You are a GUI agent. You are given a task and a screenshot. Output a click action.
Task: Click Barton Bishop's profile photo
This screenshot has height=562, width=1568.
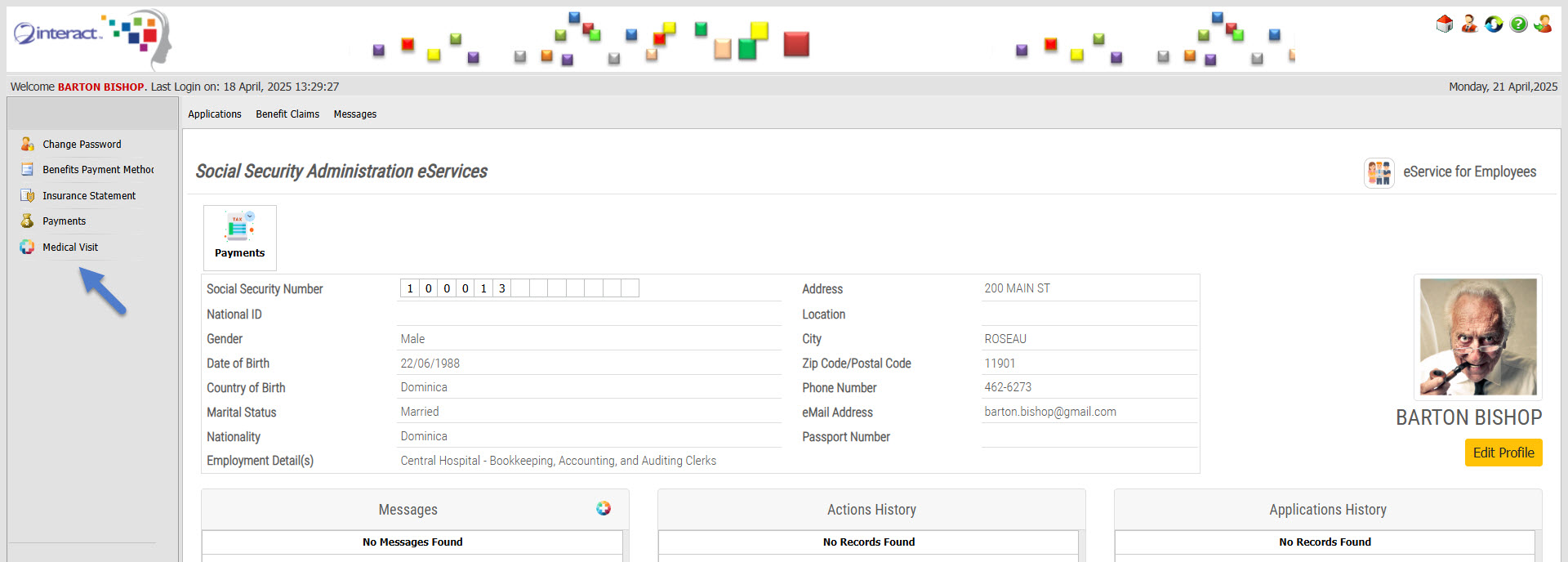pos(1477,337)
